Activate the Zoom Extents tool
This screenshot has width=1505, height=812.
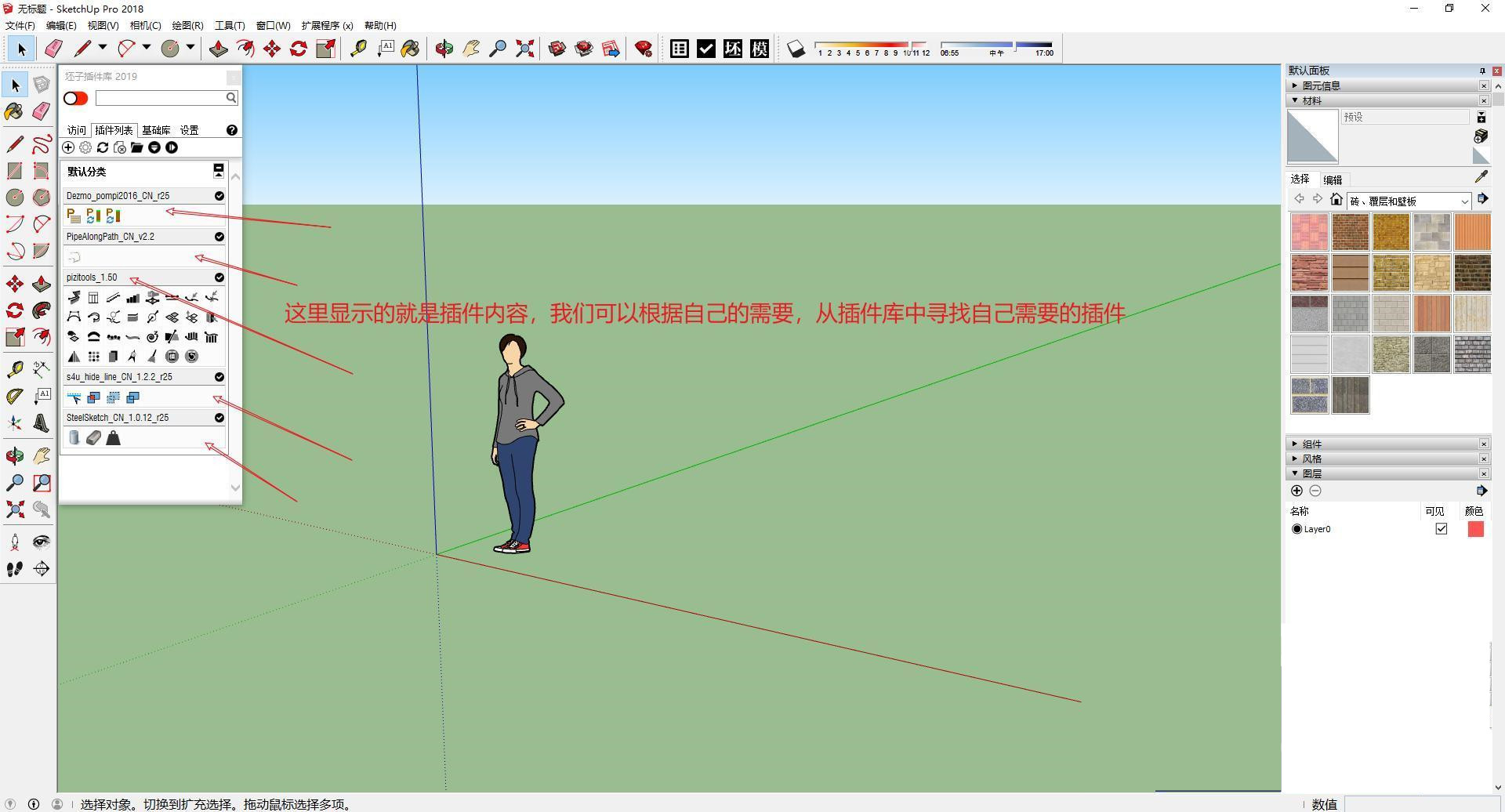coord(524,49)
